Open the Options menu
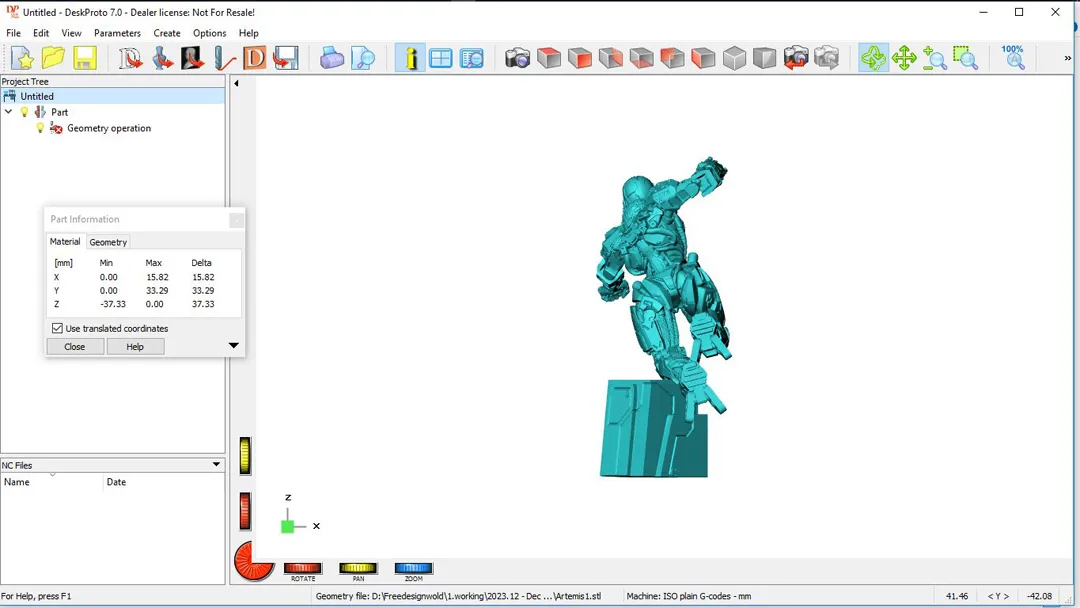The height and width of the screenshot is (608, 1080). (x=209, y=33)
